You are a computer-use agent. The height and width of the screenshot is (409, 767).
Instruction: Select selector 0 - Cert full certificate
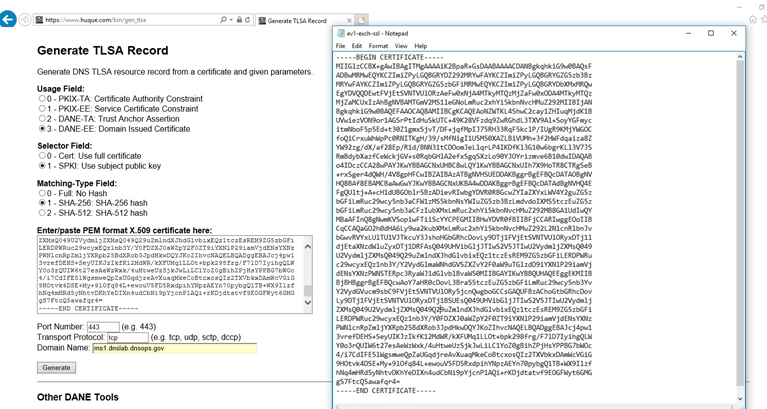[x=43, y=157]
